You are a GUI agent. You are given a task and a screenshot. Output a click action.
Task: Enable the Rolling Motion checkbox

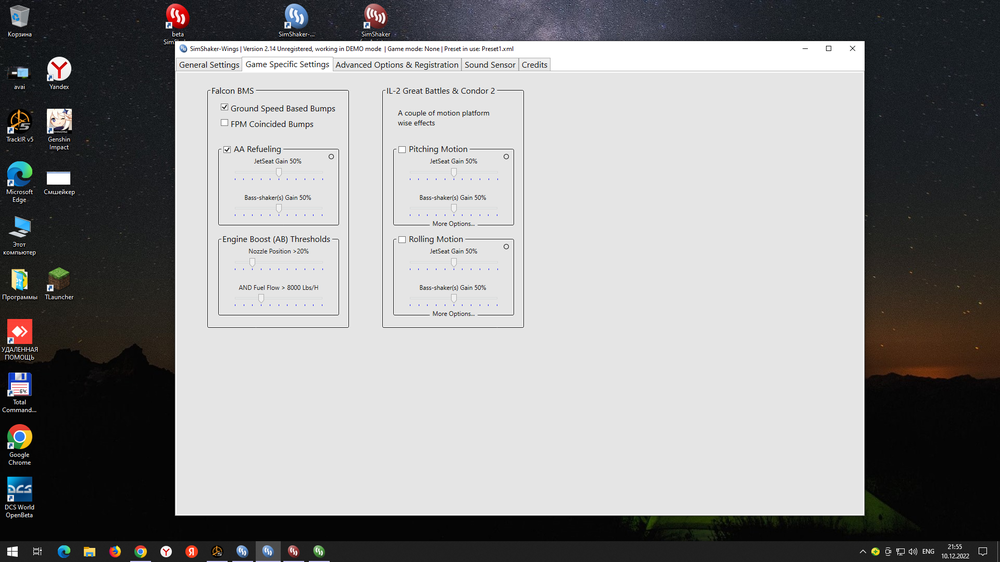coord(402,239)
